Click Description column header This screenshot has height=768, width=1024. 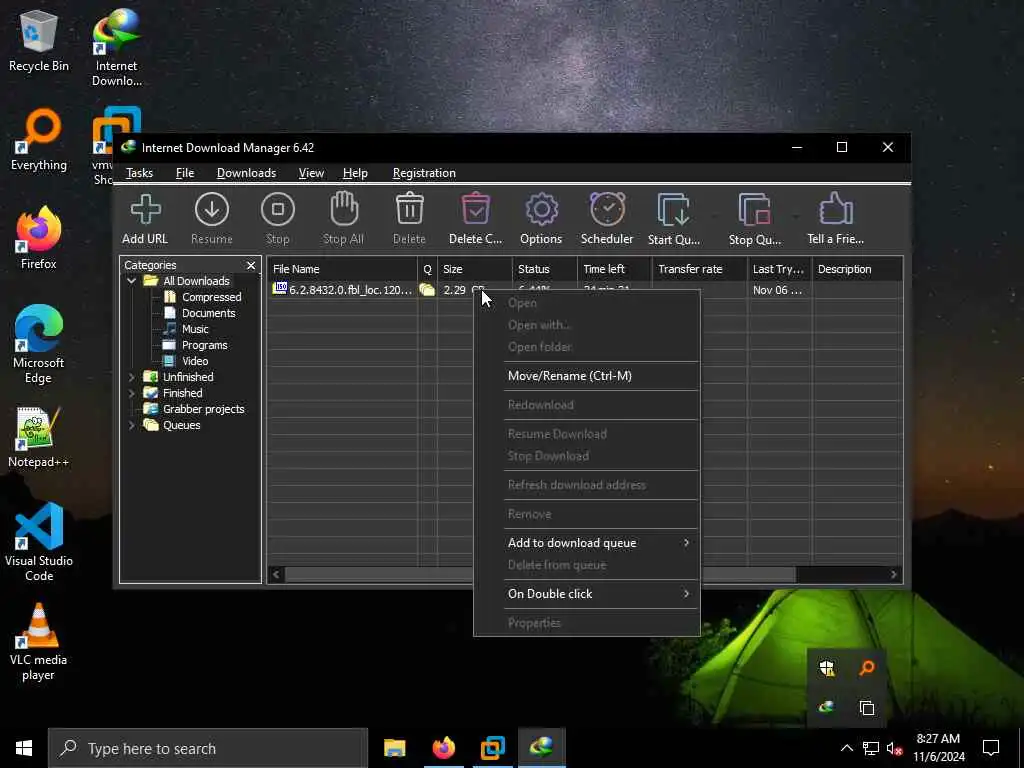click(x=857, y=269)
